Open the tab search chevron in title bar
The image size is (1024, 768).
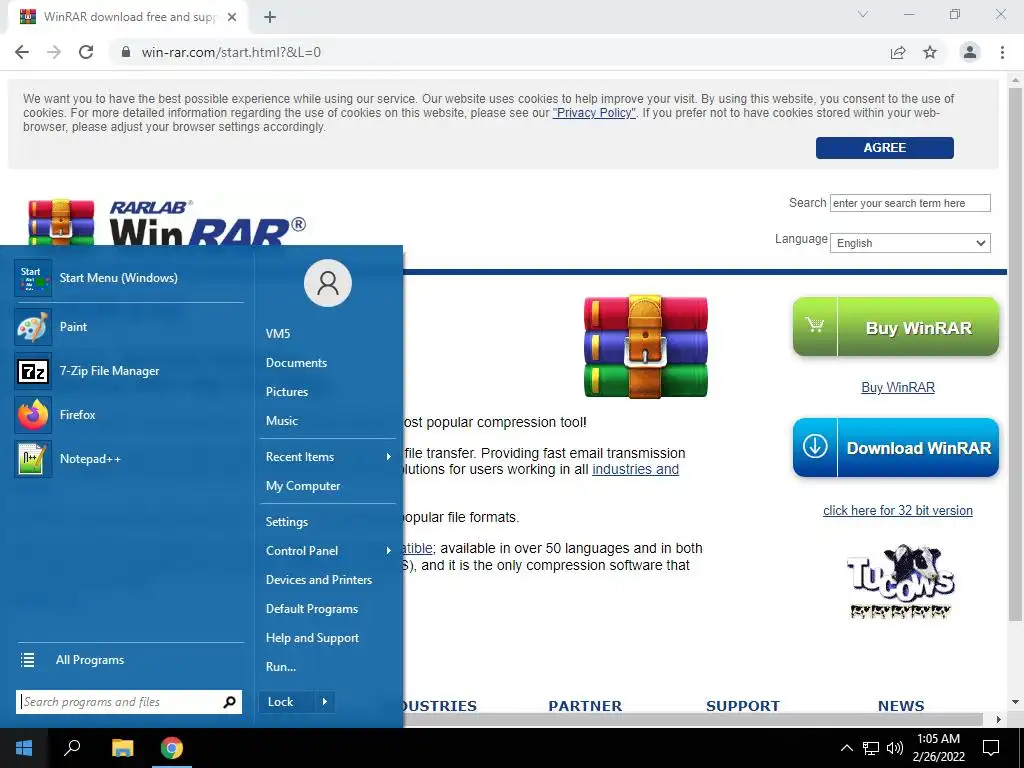pyautogui.click(x=863, y=14)
